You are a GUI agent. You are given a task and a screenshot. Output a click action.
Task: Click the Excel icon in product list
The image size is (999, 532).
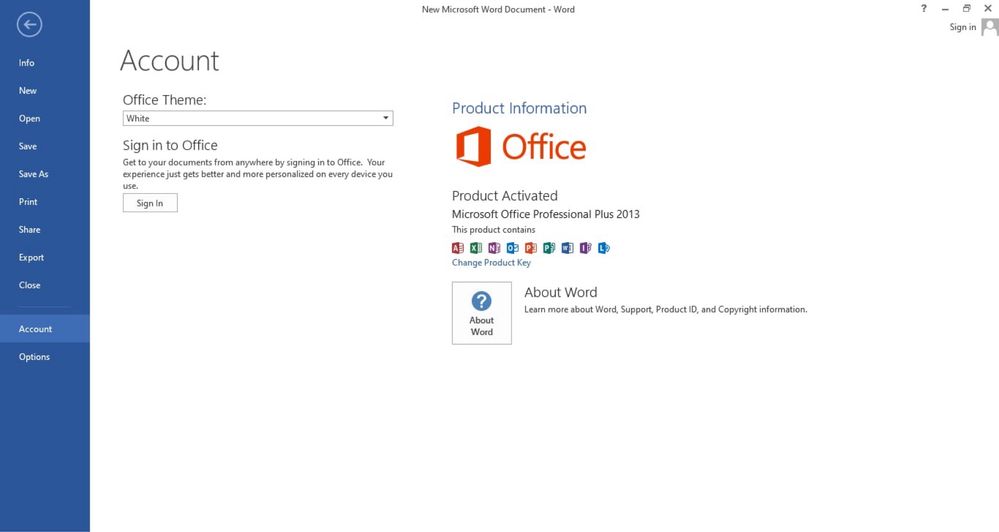click(476, 248)
